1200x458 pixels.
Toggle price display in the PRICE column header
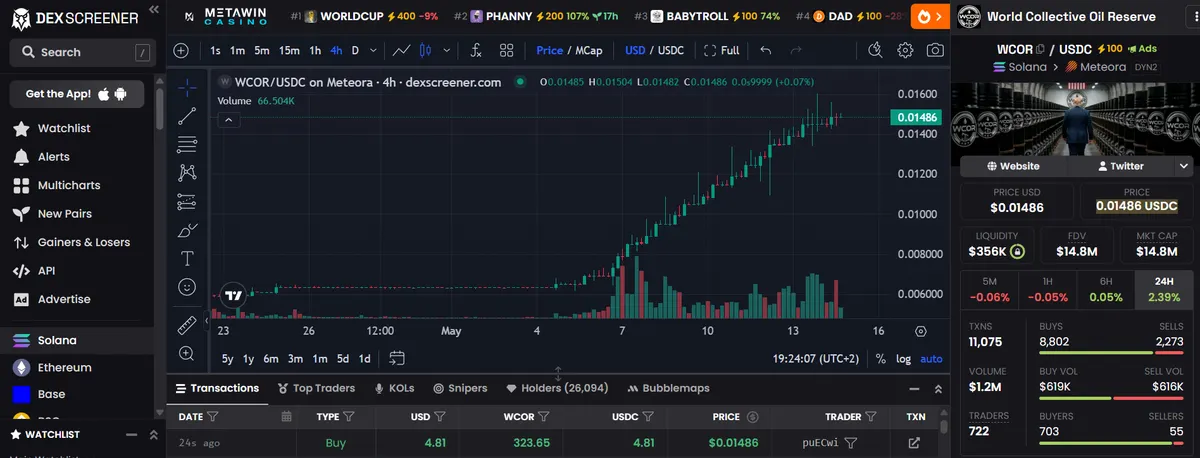(x=753, y=416)
